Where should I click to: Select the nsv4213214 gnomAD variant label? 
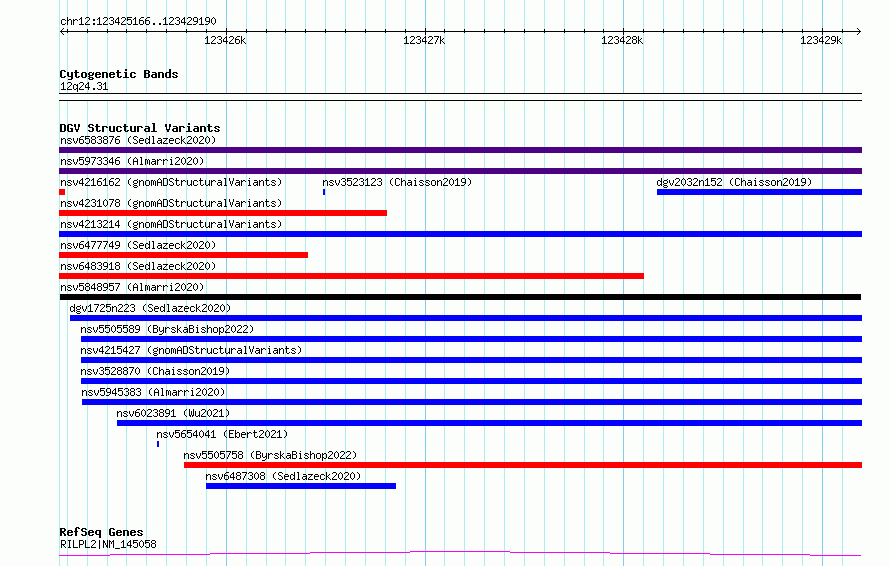tap(171, 224)
